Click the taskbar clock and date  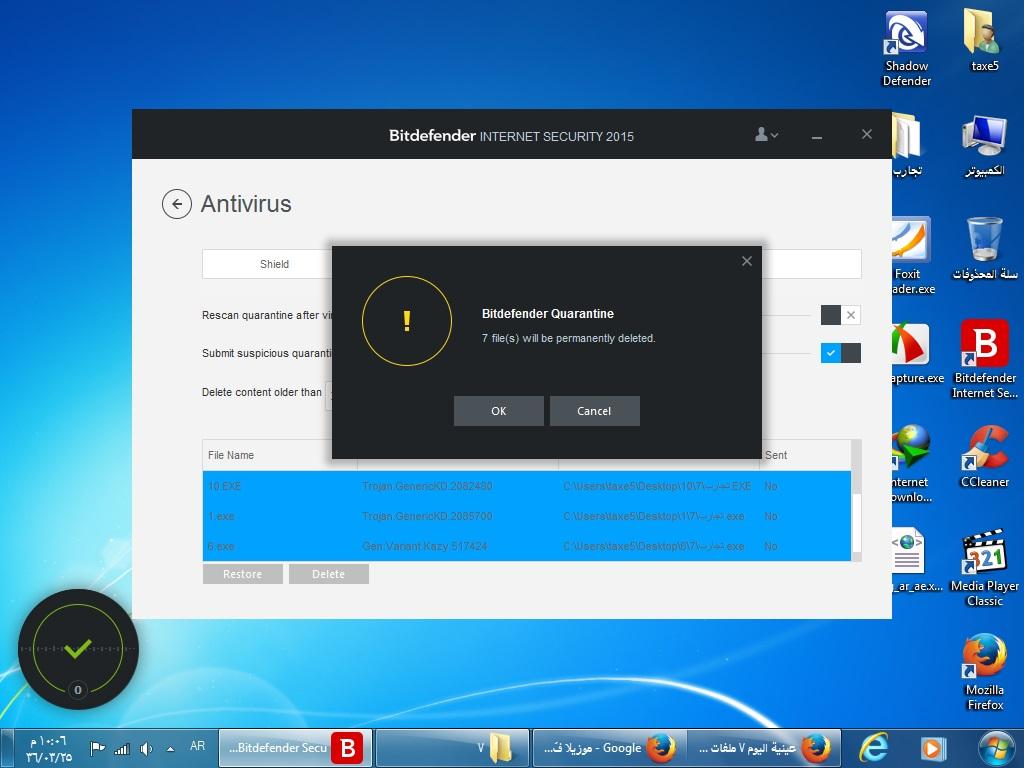[x=48, y=749]
